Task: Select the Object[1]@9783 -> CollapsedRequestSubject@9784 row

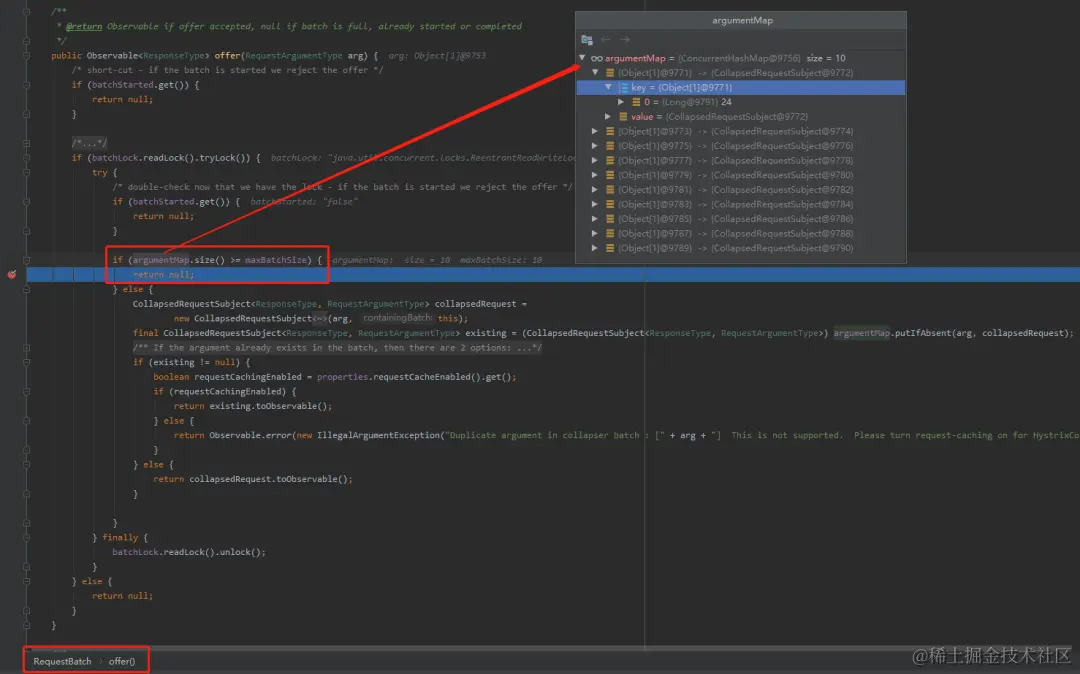Action: tap(740, 204)
